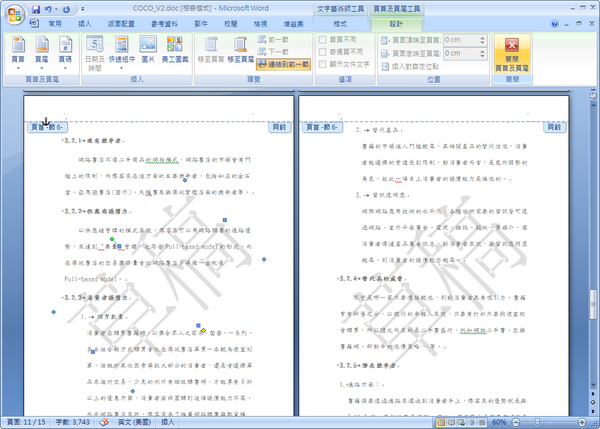Open the 頁碼 (Page Number) menu
This screenshot has width=600, height=429.
click(x=65, y=49)
